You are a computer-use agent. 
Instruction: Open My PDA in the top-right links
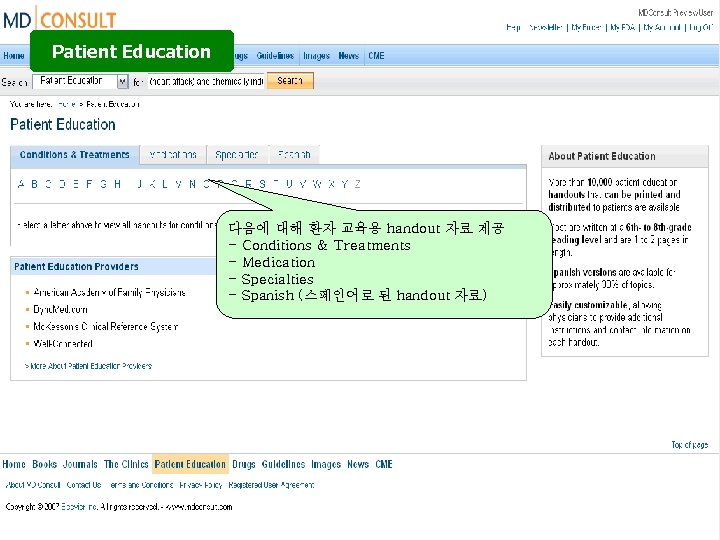(x=623, y=28)
